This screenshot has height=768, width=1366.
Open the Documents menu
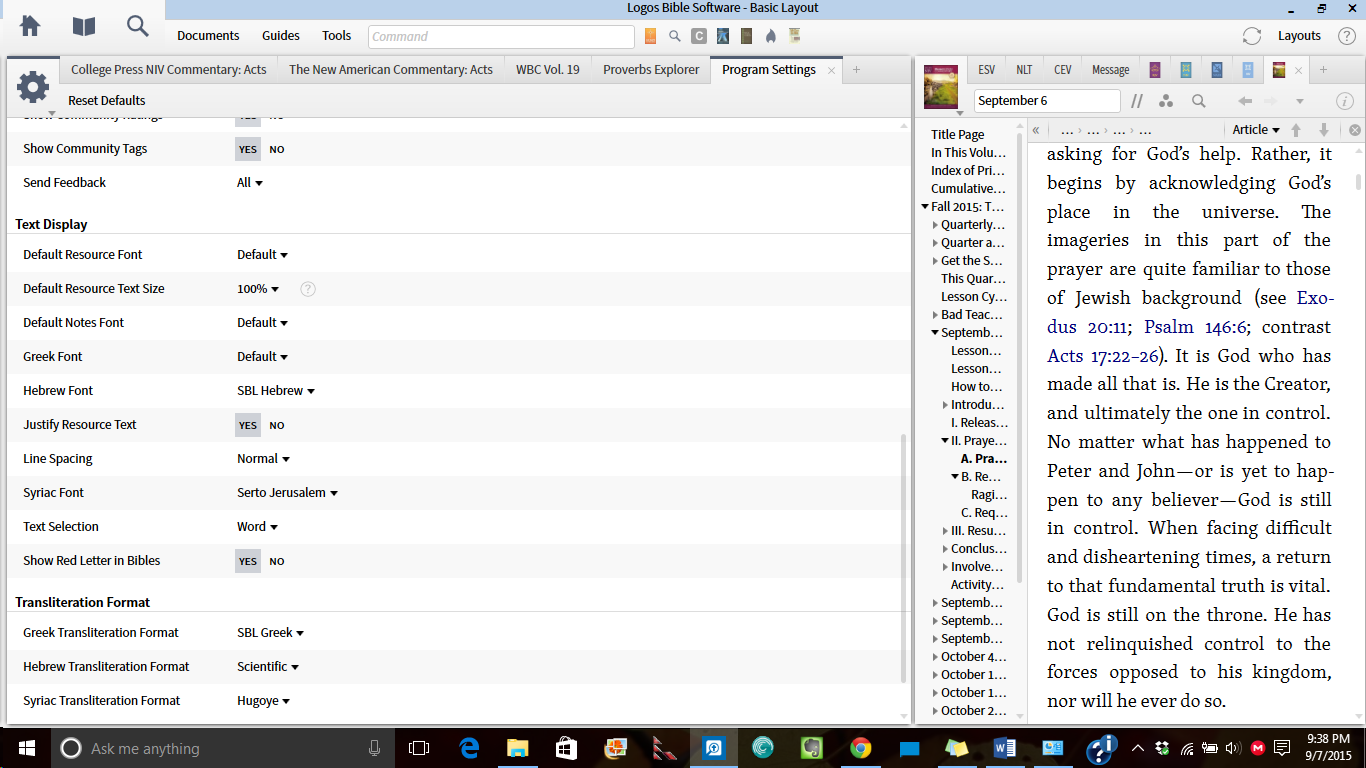(208, 36)
